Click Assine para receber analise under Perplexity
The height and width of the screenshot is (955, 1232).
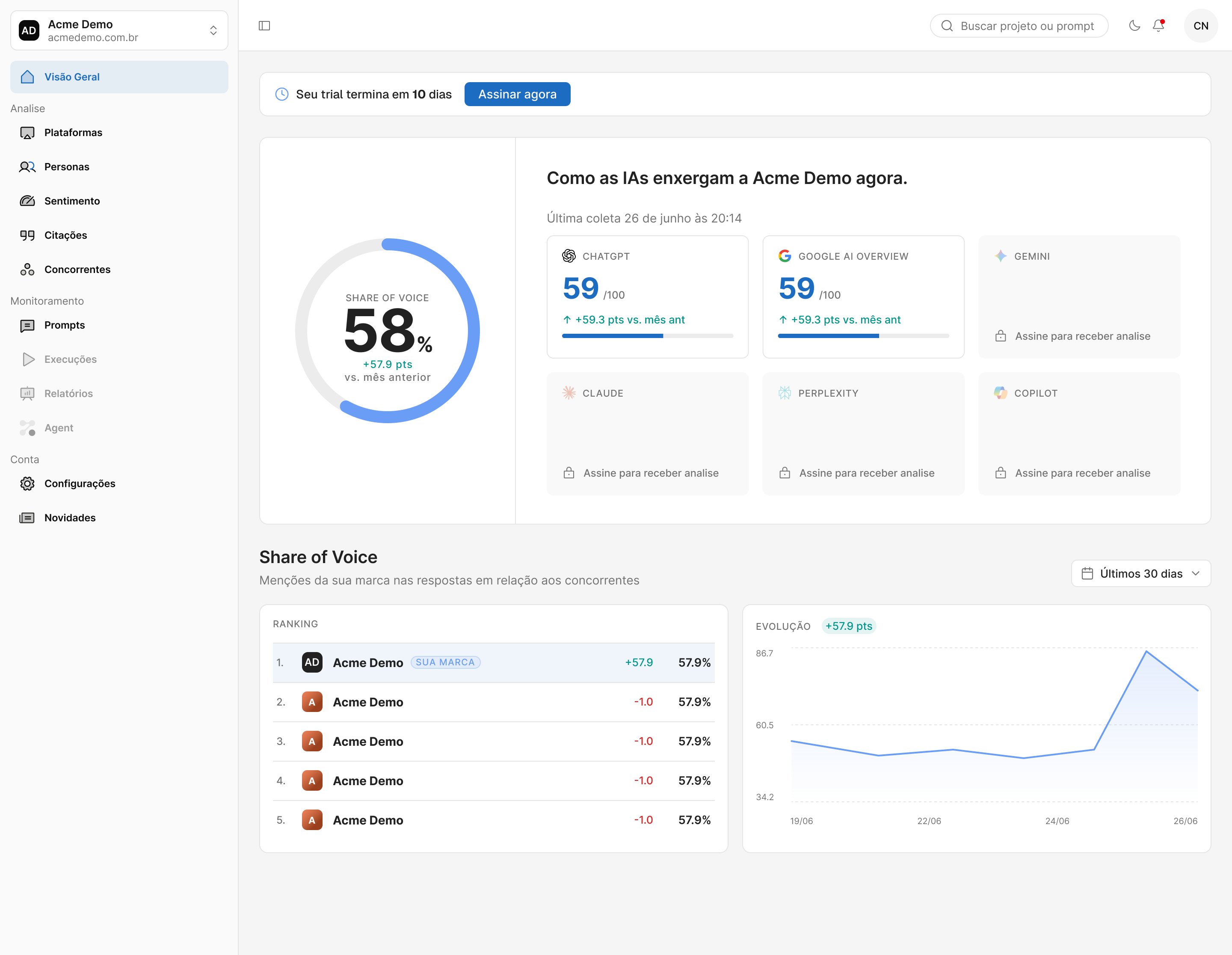tap(866, 473)
